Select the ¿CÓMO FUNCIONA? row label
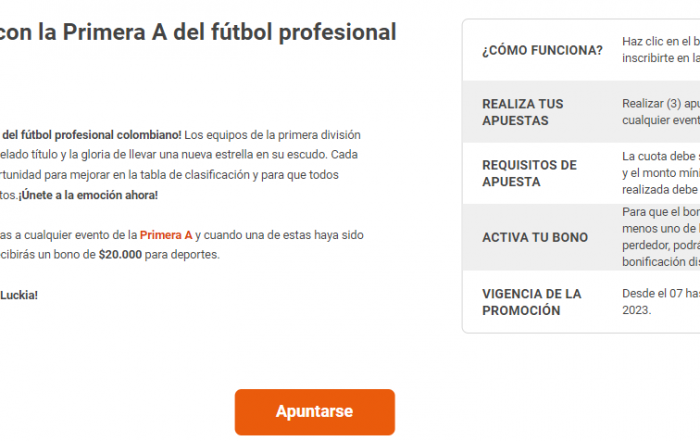Viewport: 700px width, 441px height. coord(542,50)
